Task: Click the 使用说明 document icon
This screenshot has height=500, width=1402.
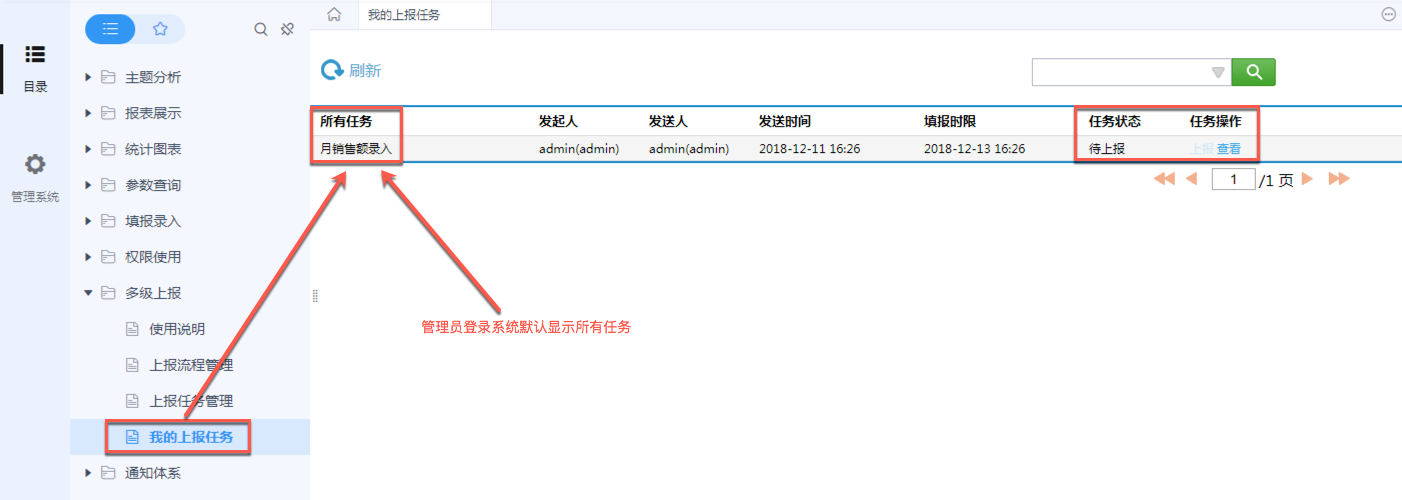Action: click(131, 329)
